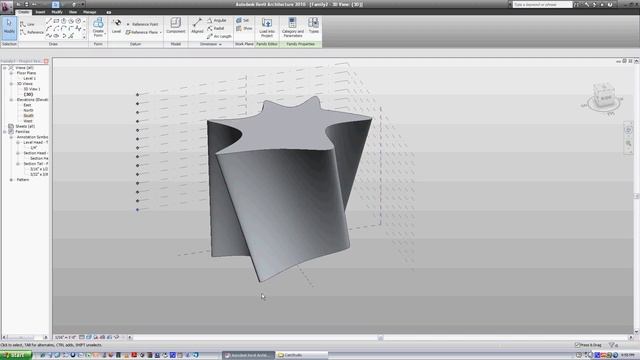Click the Windows Start button
The height and width of the screenshot is (360, 640).
click(16, 356)
